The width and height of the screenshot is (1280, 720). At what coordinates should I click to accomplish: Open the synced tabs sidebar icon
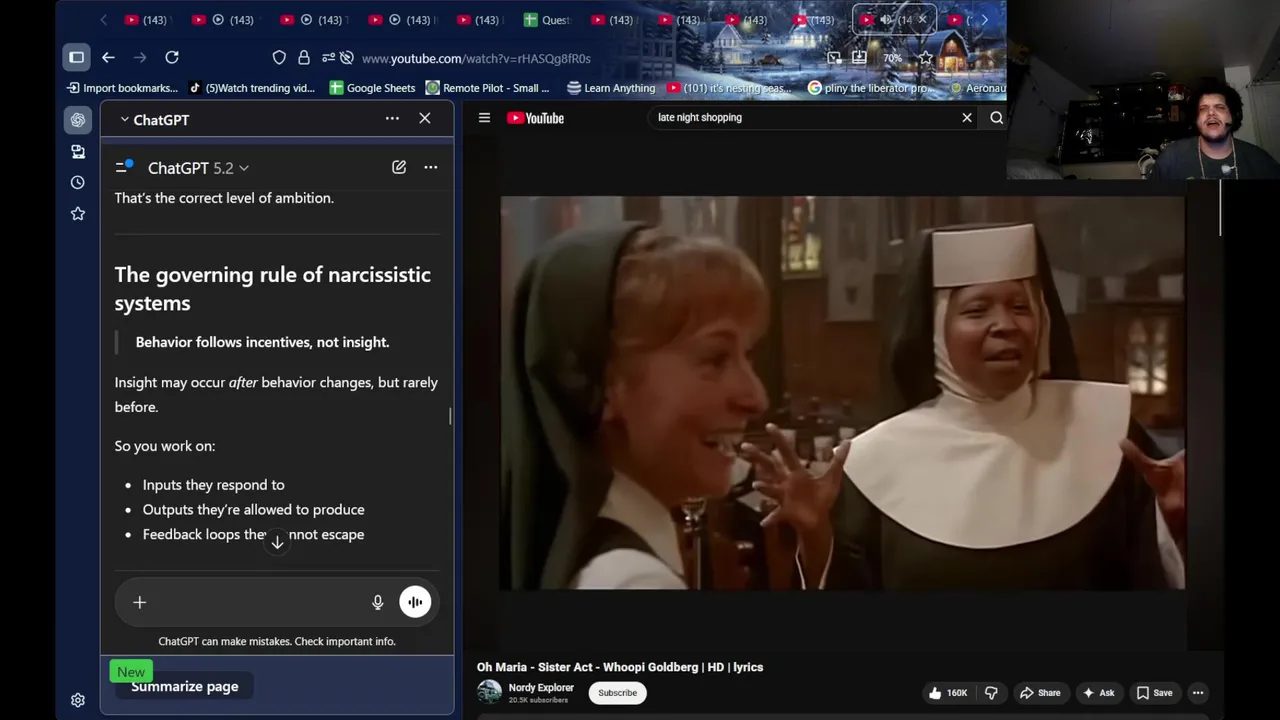click(x=78, y=151)
